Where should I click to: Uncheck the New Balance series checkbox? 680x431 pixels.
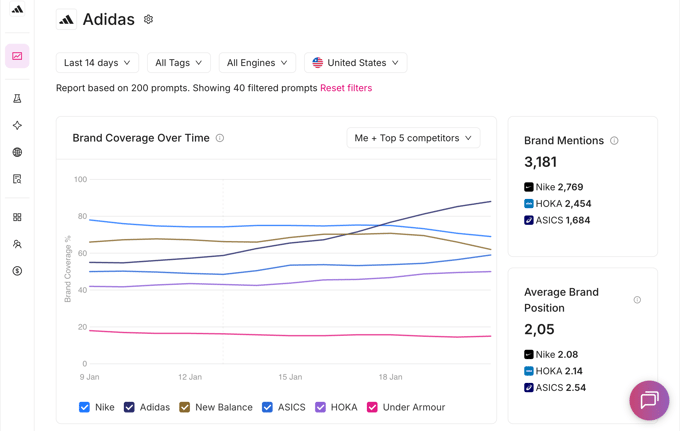click(x=185, y=407)
